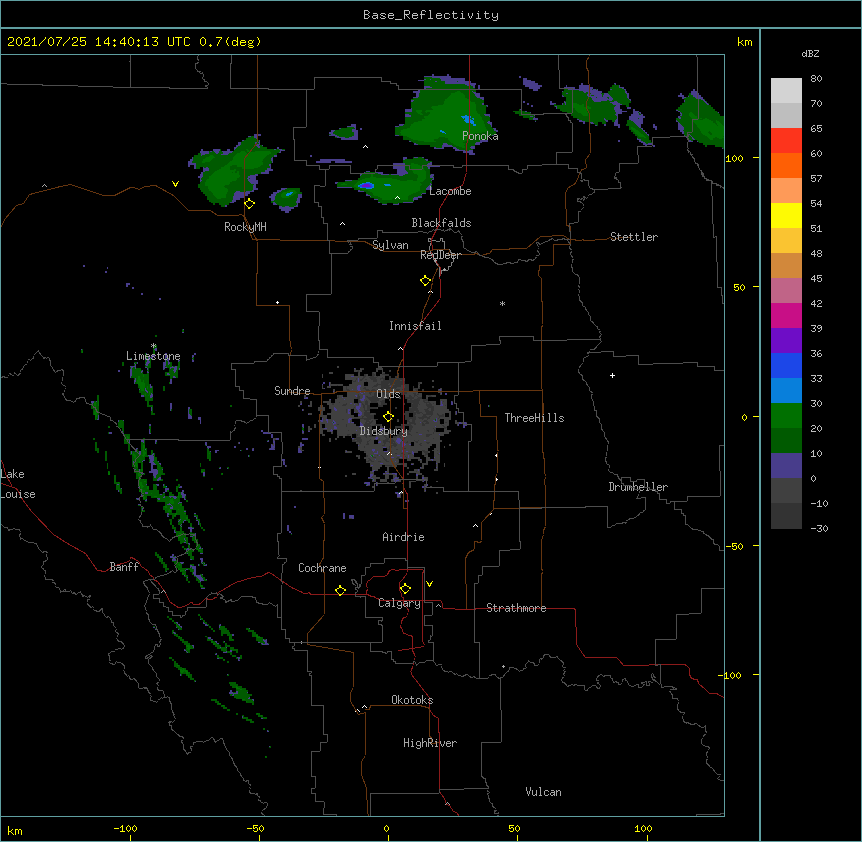This screenshot has height=842, width=862.
Task: Click the yellow diamond marker at Calgary
Action: (x=405, y=589)
